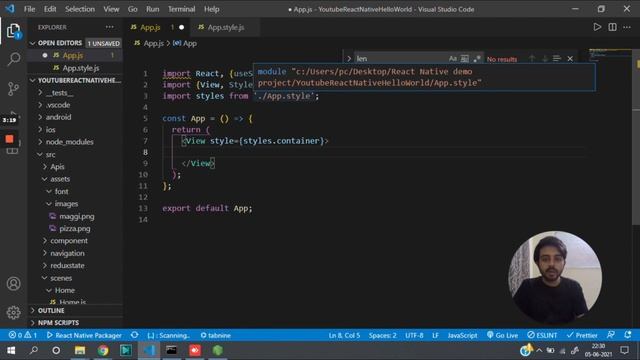Select App.style.js in Open Editors
Image resolution: width=640 pixels, height=360 pixels.
pos(81,68)
